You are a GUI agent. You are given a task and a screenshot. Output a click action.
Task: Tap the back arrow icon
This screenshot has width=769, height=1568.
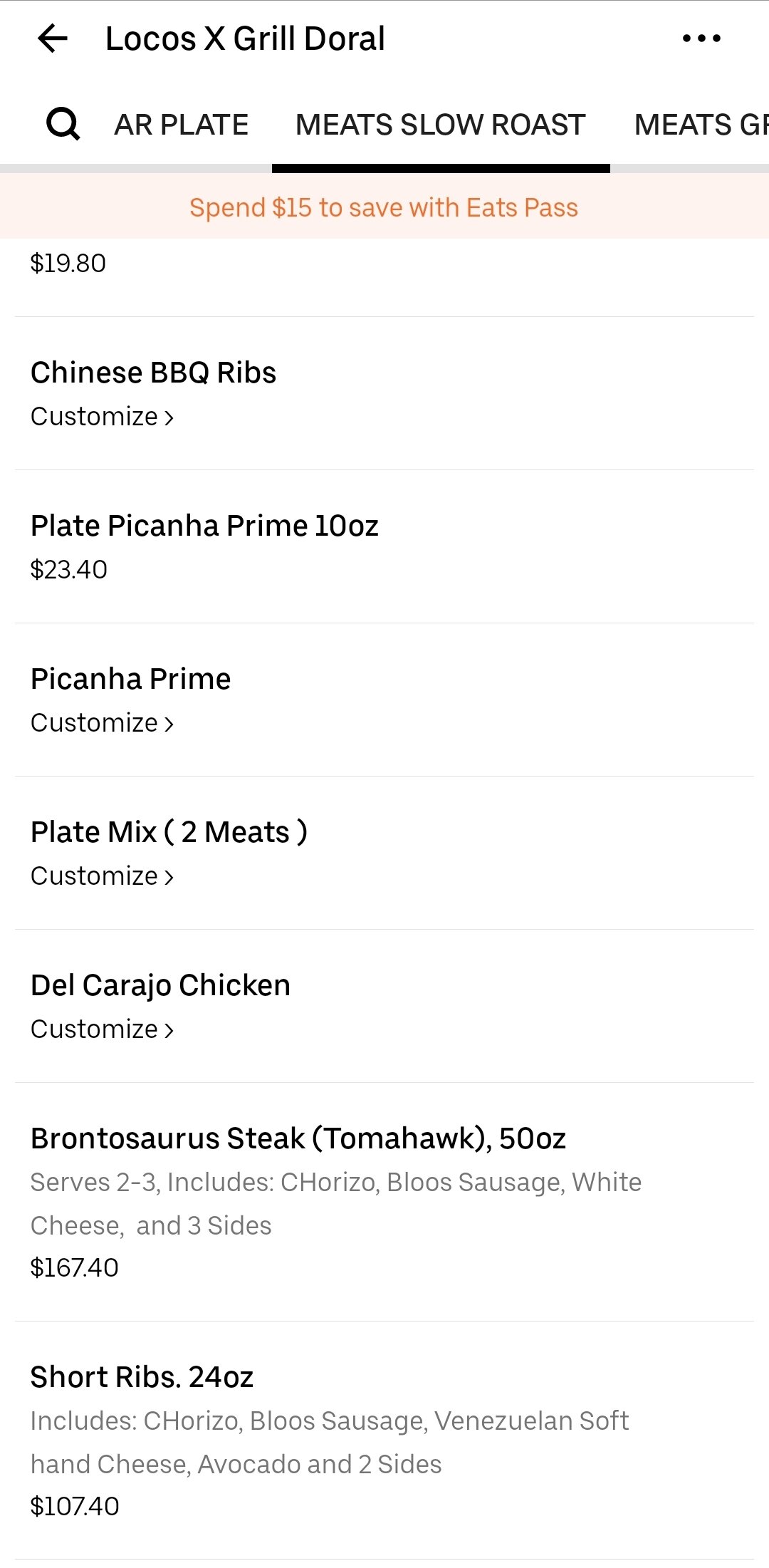tap(53, 38)
